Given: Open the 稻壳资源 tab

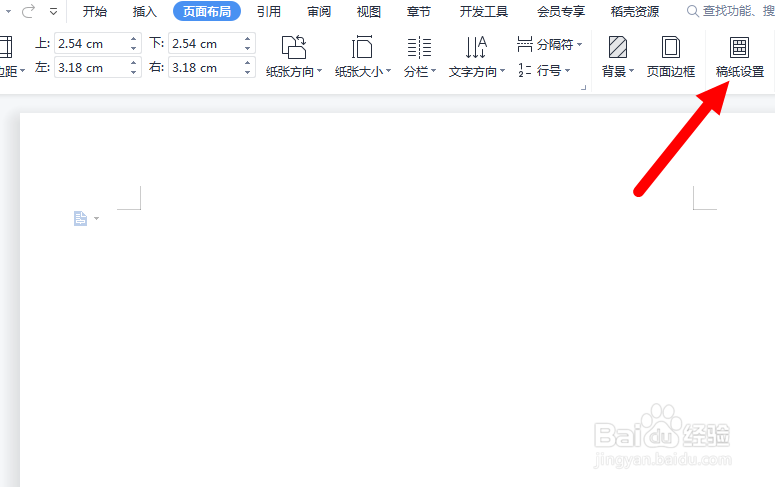Looking at the screenshot, I should 635,11.
